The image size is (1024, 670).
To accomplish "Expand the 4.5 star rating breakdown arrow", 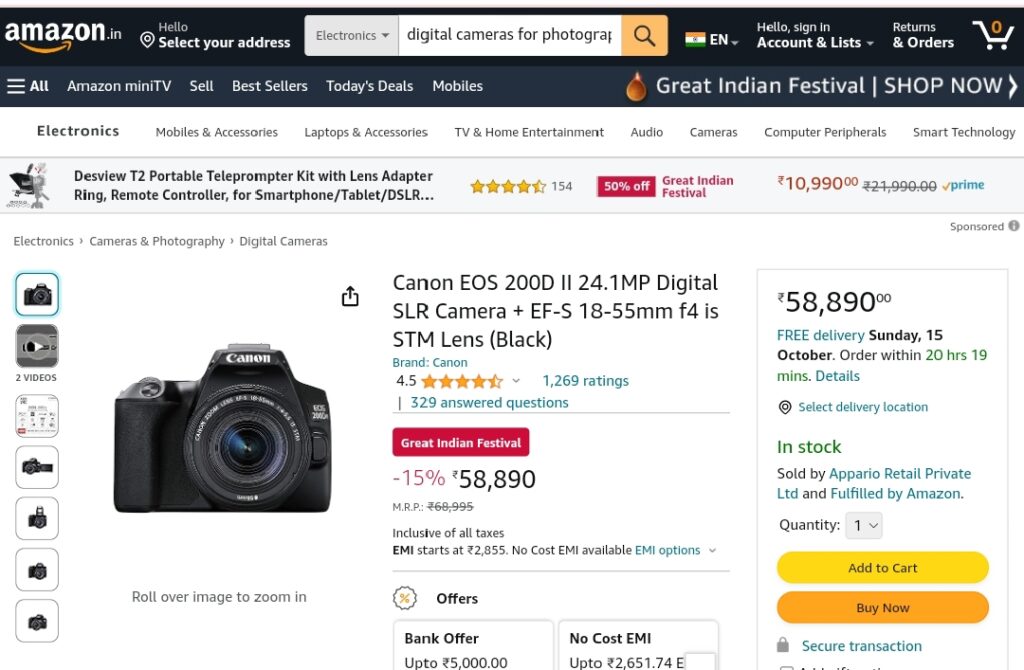I will (x=516, y=381).
